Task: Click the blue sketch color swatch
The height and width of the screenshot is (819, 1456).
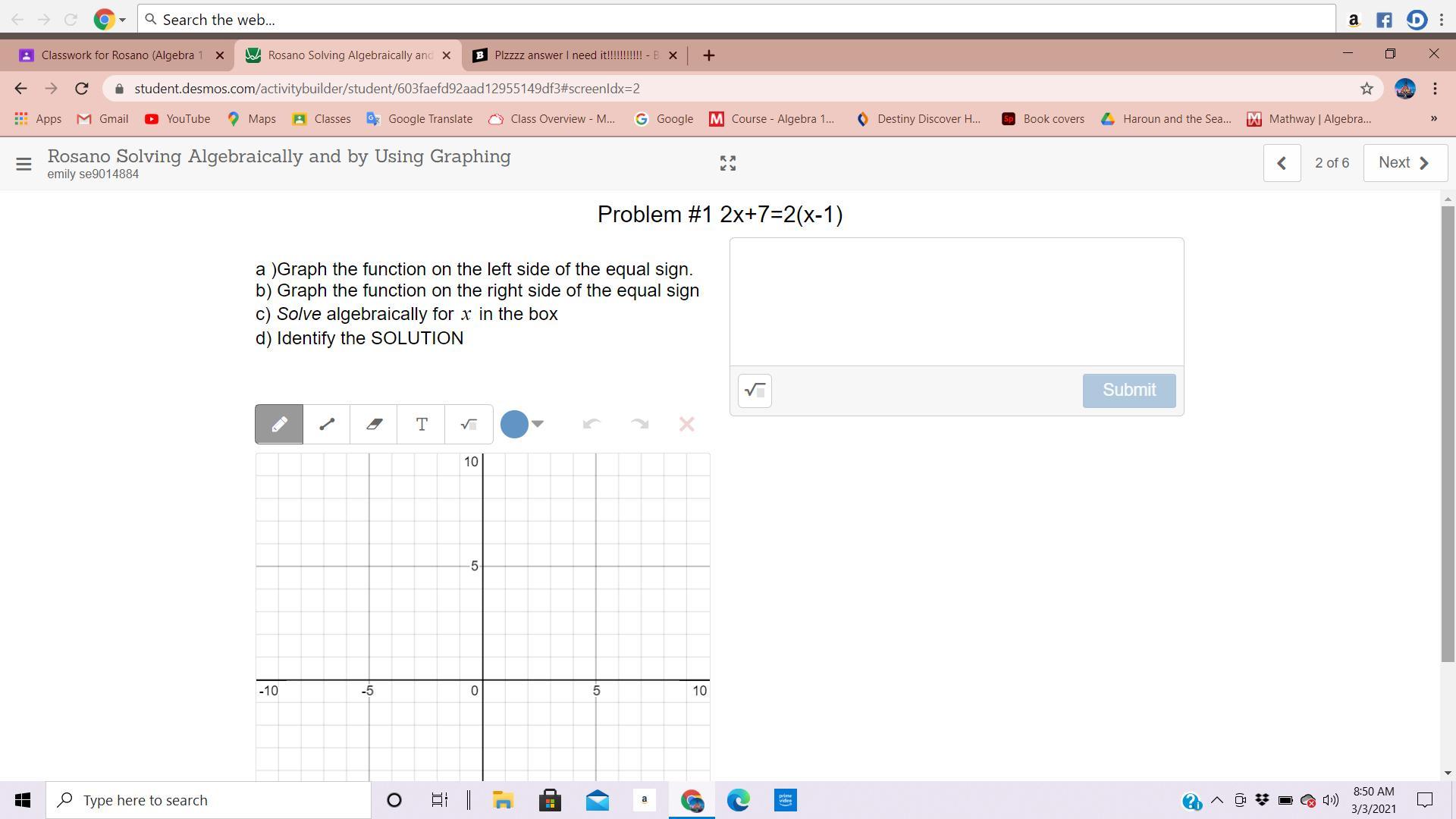Action: tap(514, 424)
